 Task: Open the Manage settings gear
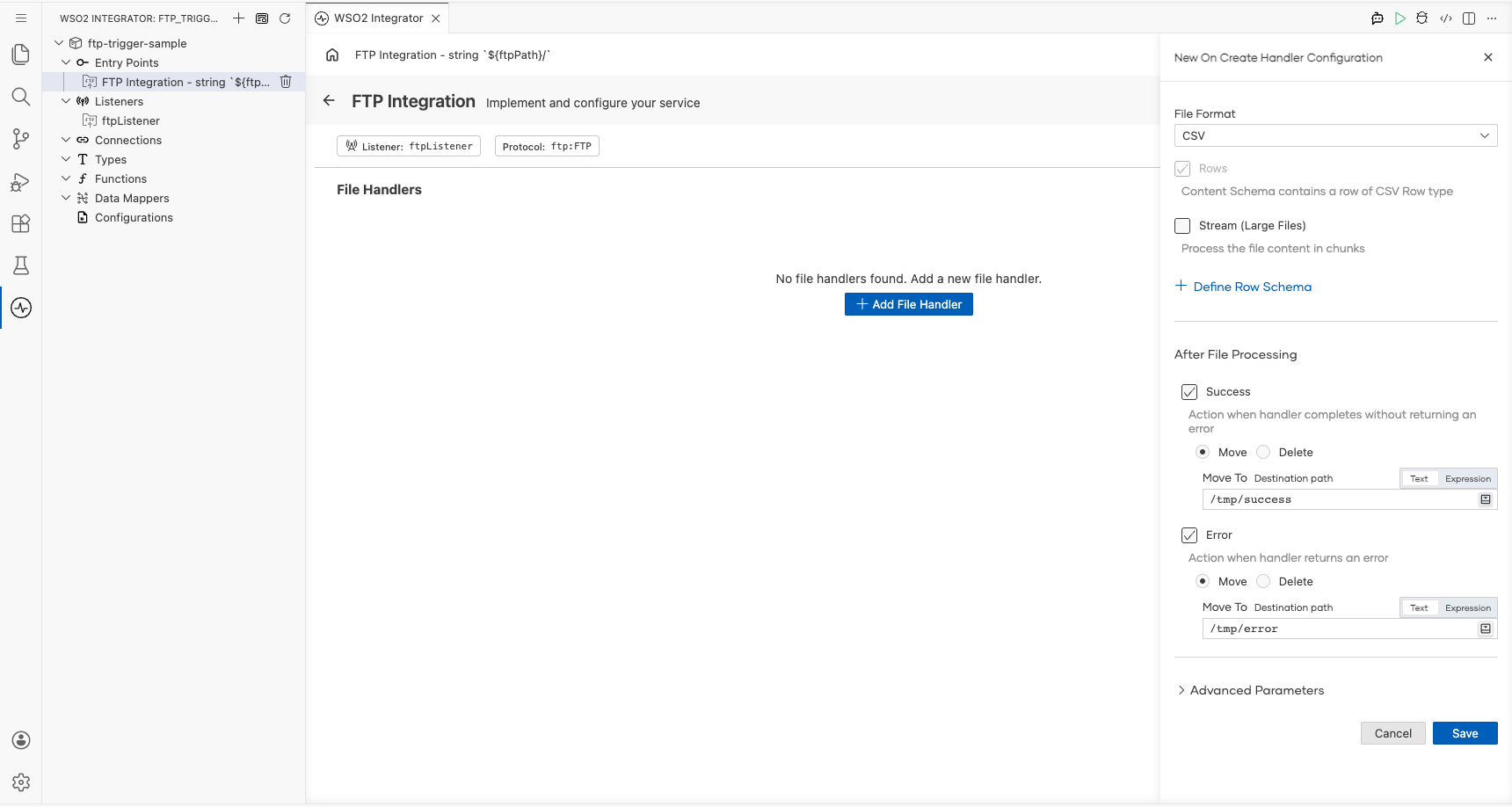[21, 782]
